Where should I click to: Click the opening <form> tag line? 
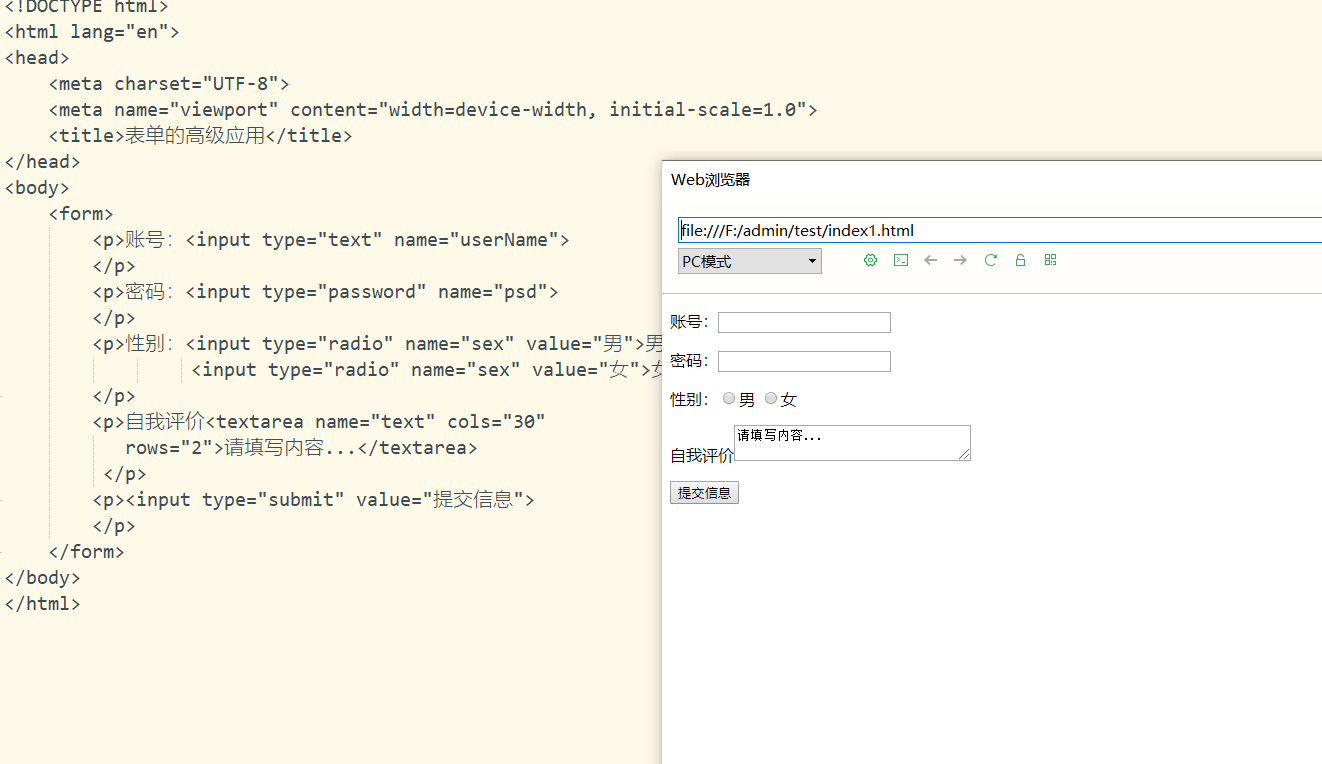(81, 214)
